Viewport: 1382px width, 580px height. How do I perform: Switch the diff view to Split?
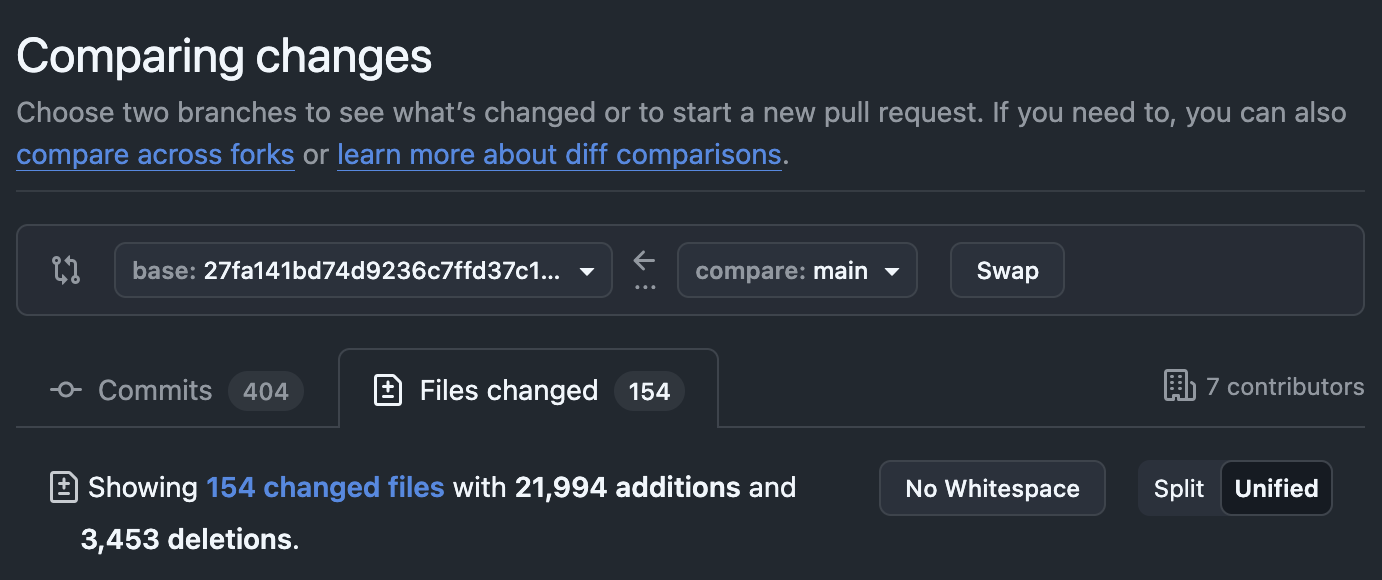tap(1178, 488)
